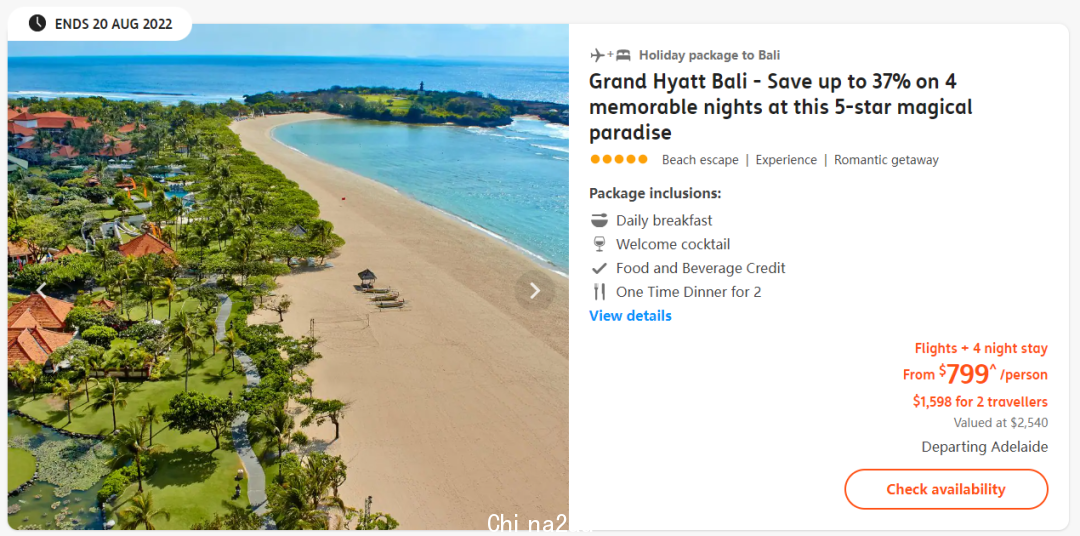Select the Romantic getaway tag
This screenshot has width=1080, height=536.
point(886,160)
